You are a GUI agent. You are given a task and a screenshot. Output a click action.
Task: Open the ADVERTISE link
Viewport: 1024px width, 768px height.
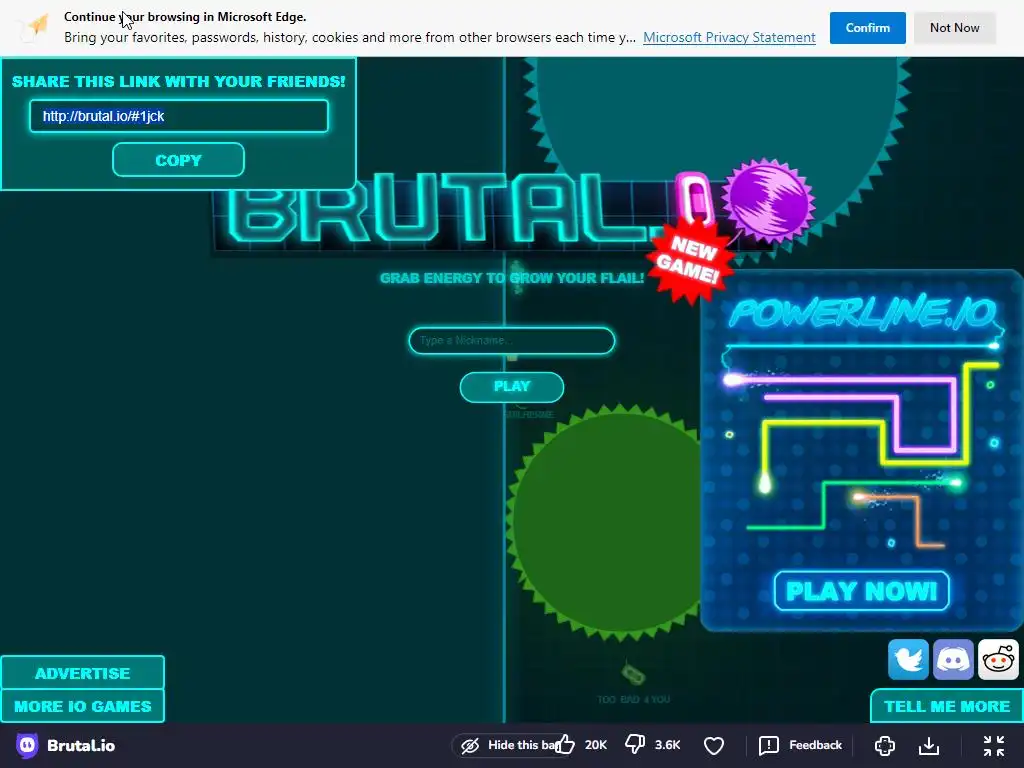coord(82,673)
